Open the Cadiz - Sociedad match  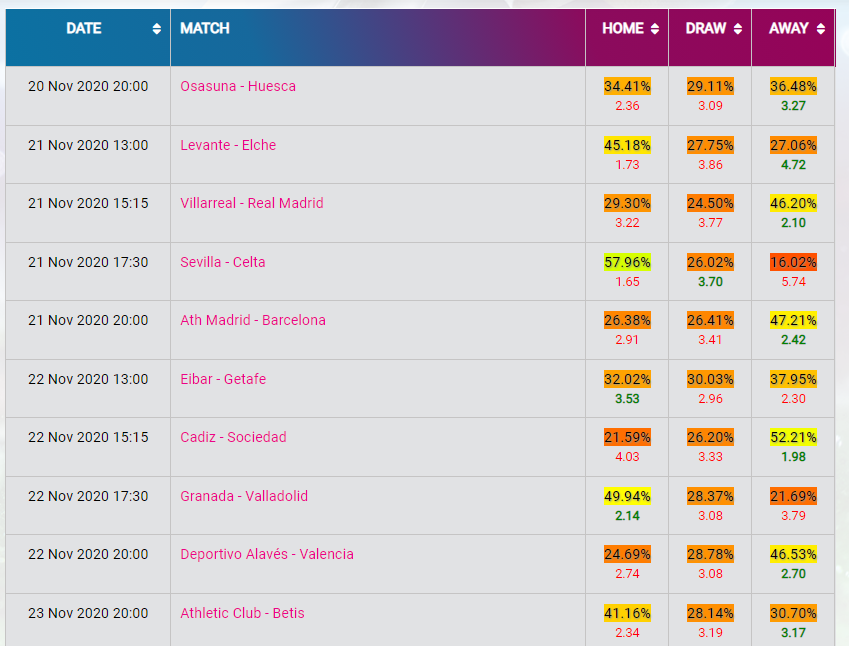coord(233,437)
